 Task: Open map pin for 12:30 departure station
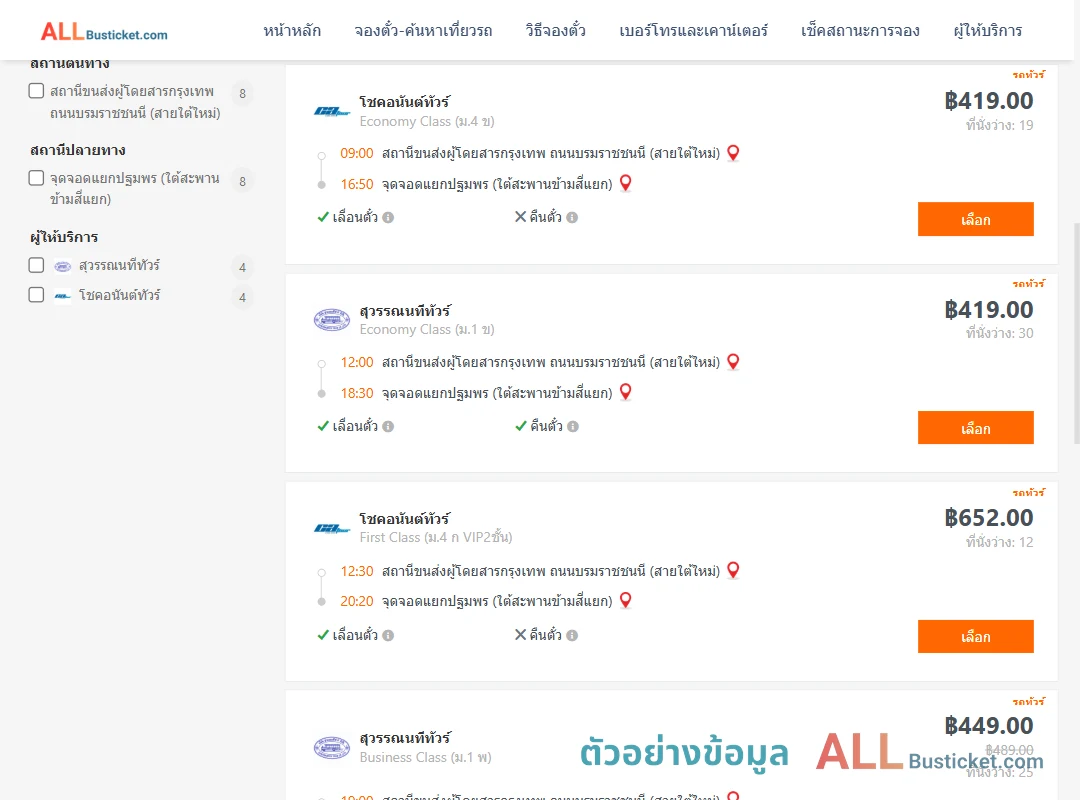pyautogui.click(x=734, y=571)
